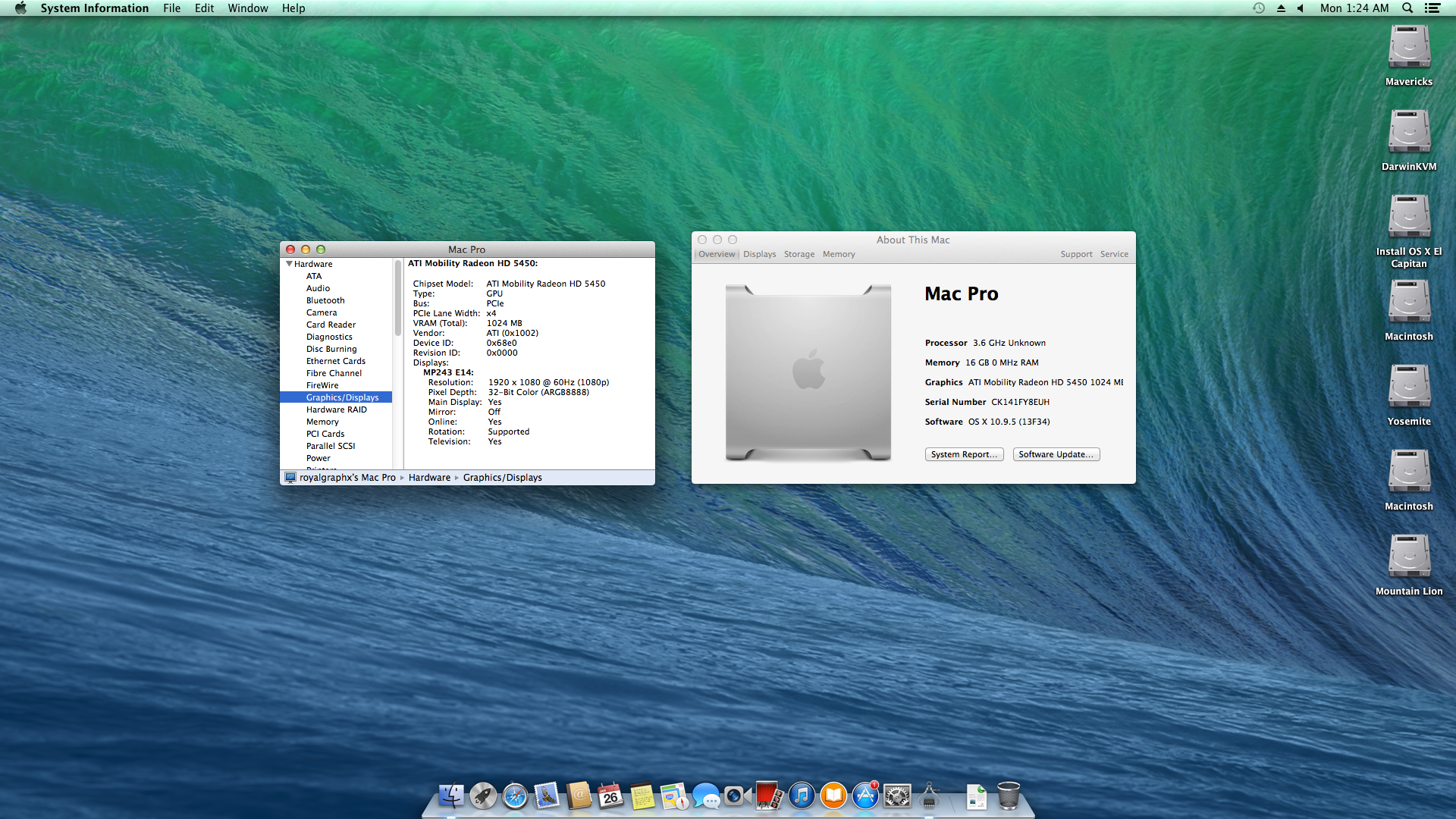Viewport: 1456px width, 819px height.
Task: Open the DarwinKVM drive on the desktop
Action: [1408, 133]
